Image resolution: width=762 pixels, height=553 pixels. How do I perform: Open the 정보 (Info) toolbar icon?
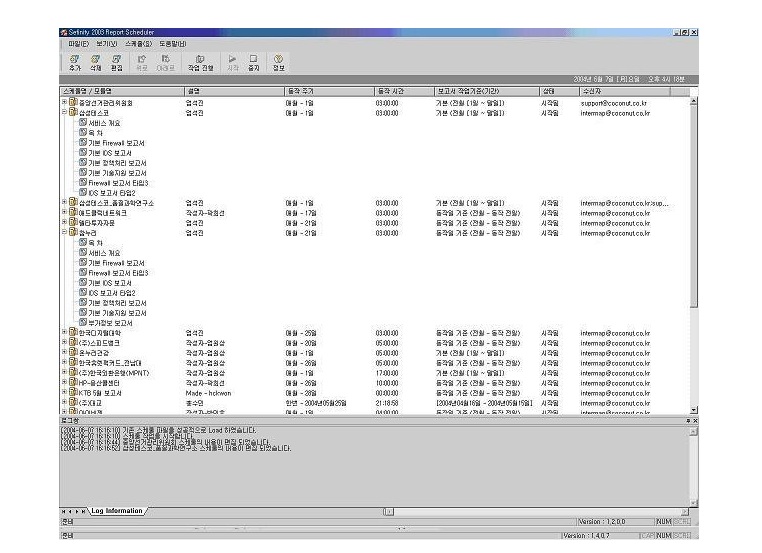(x=278, y=59)
